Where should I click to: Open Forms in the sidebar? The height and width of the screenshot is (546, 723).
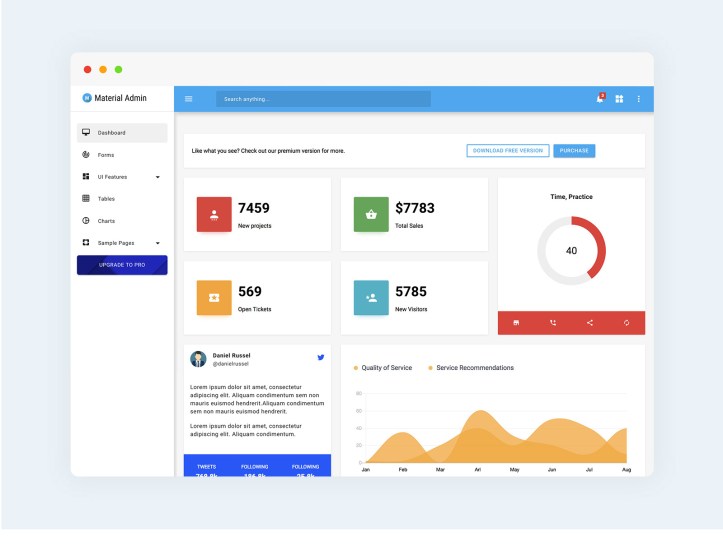106,155
